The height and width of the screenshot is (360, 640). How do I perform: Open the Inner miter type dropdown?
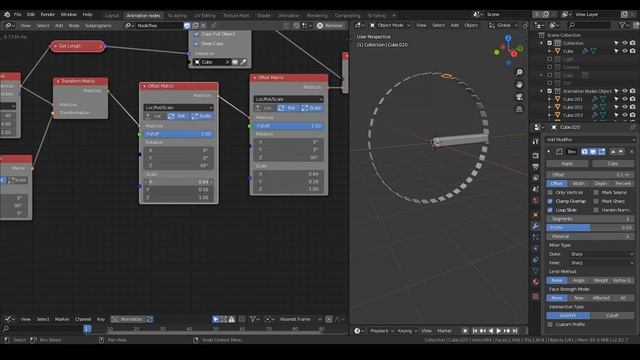click(x=602, y=263)
